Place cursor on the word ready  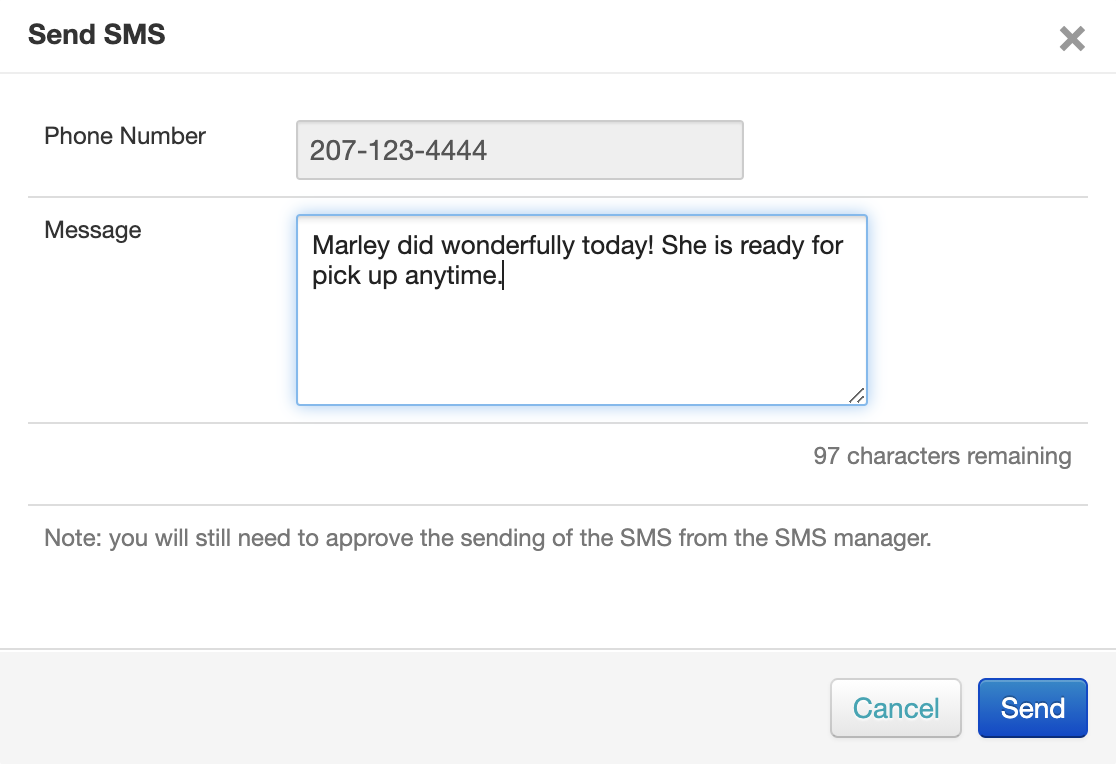click(x=772, y=246)
